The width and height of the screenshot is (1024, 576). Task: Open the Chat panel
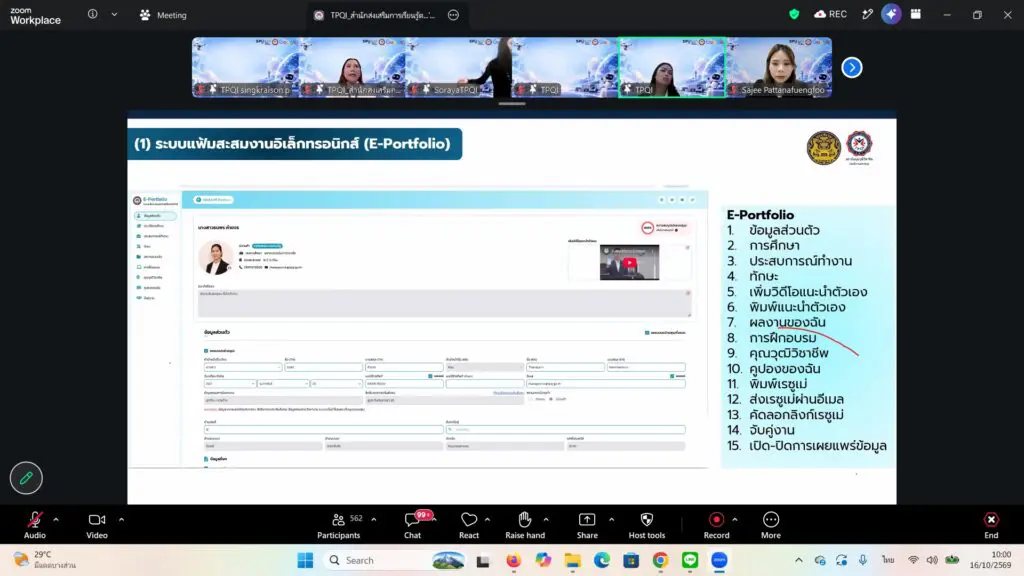(x=413, y=525)
